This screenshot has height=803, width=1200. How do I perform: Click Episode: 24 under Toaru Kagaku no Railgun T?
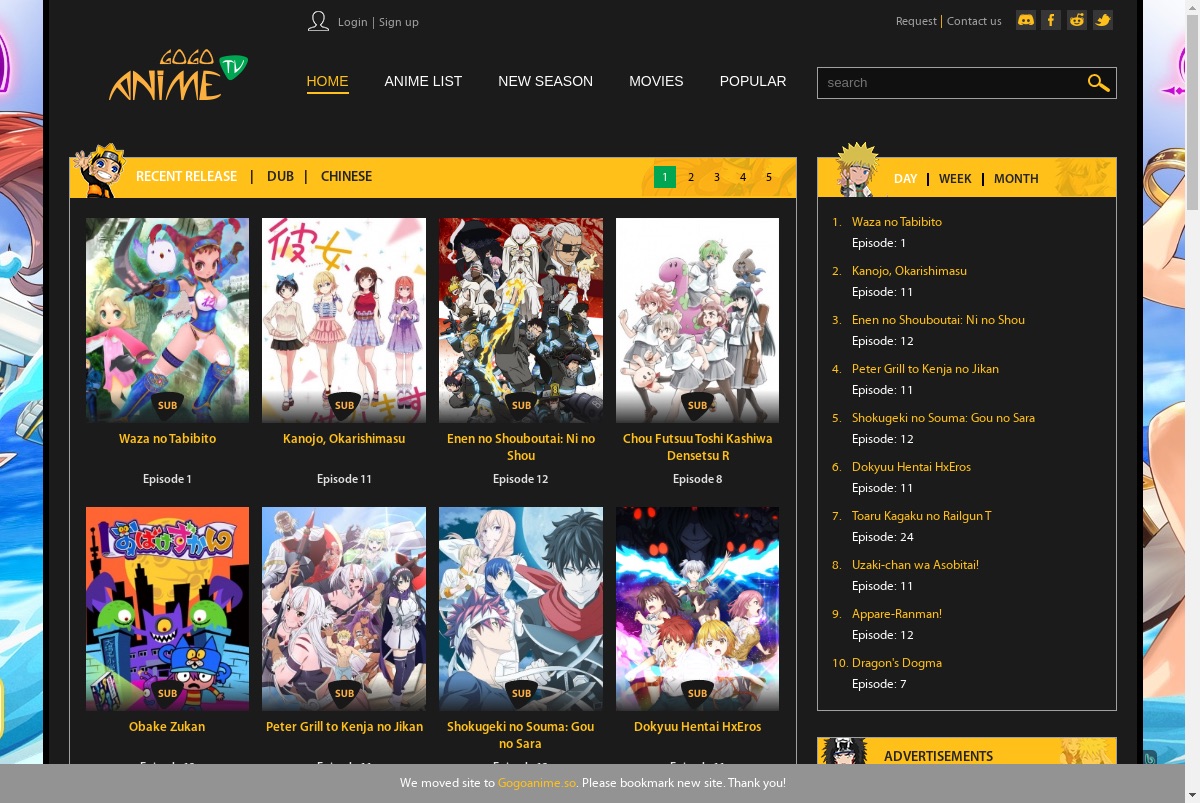pyautogui.click(x=883, y=537)
